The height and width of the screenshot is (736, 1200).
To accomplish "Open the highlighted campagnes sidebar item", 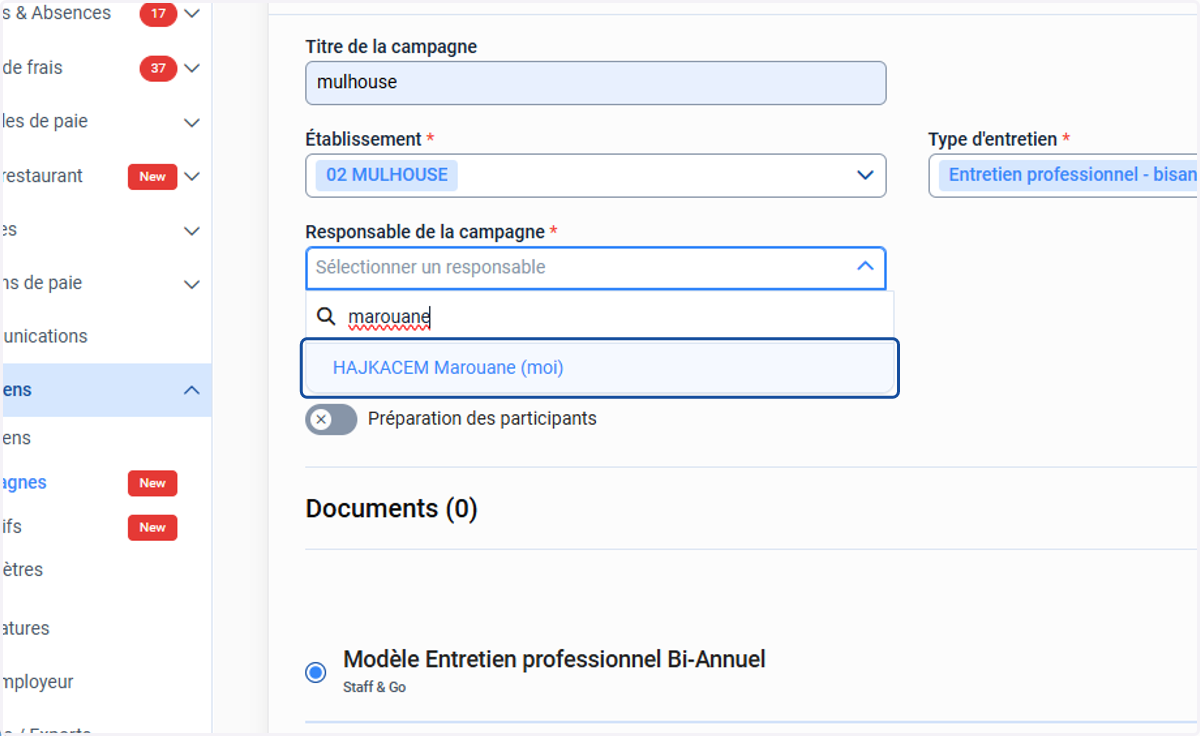I will [24, 482].
